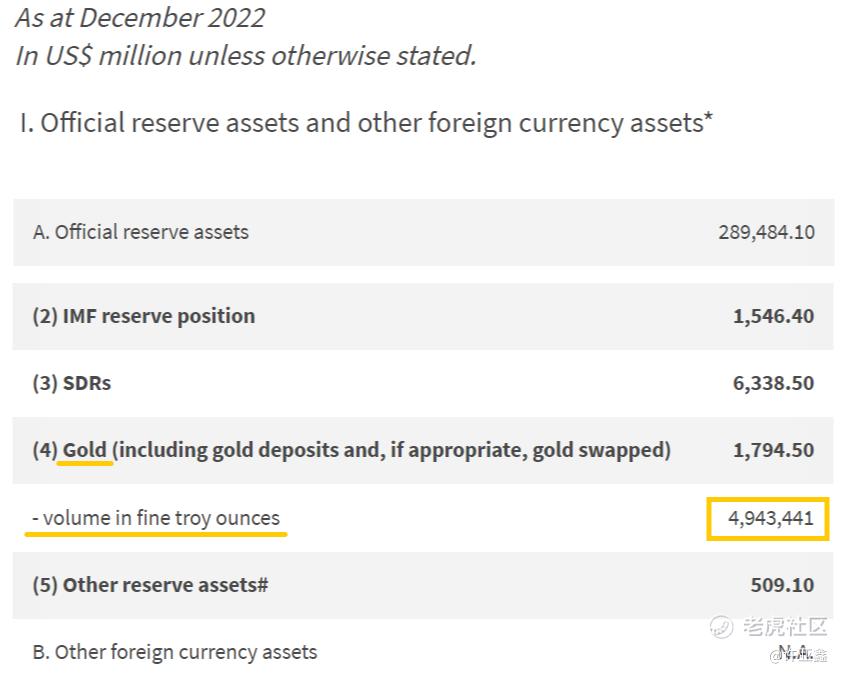
Task: Select the "B. Other foreign currency assets" label
Action: coord(175,652)
